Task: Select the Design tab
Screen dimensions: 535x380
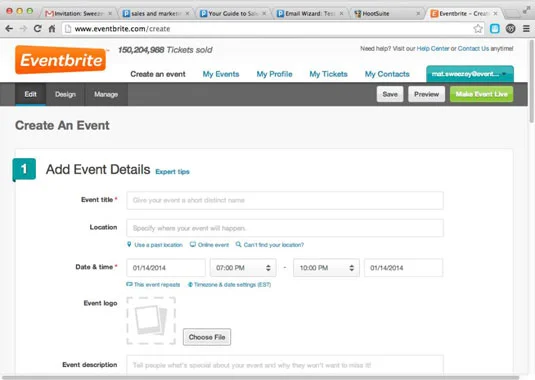Action: (65, 94)
